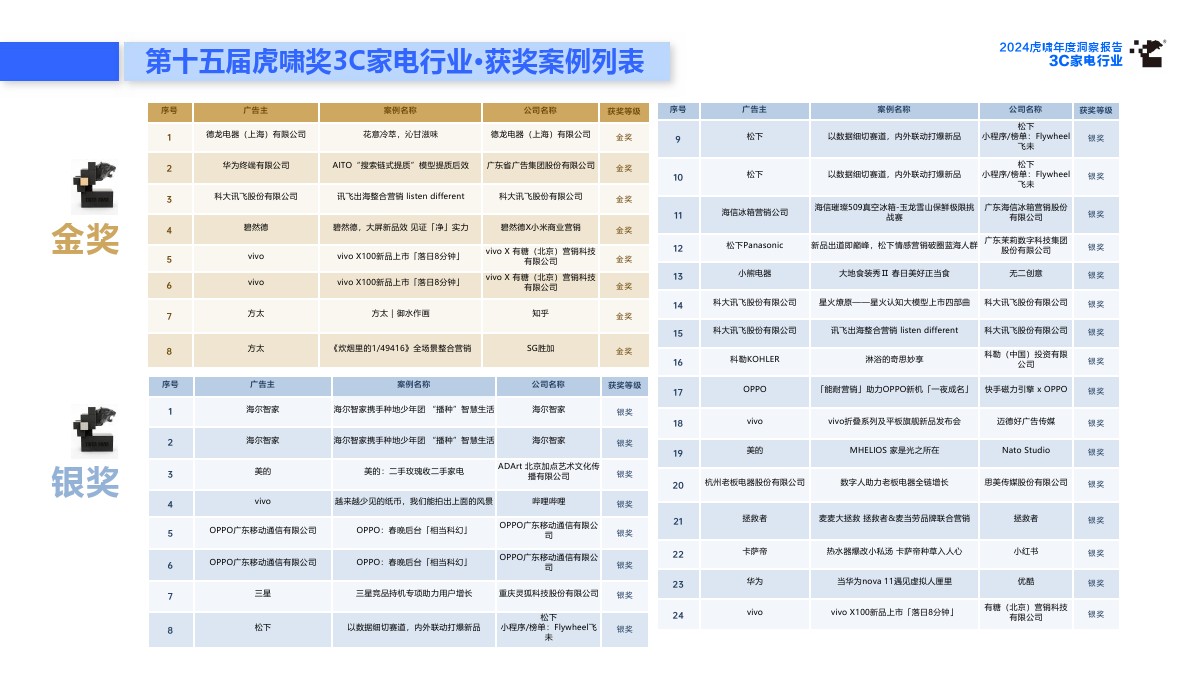Image resolution: width=1200 pixels, height=675 pixels.
Task: Click the large 金奖 label
Action: 85,239
